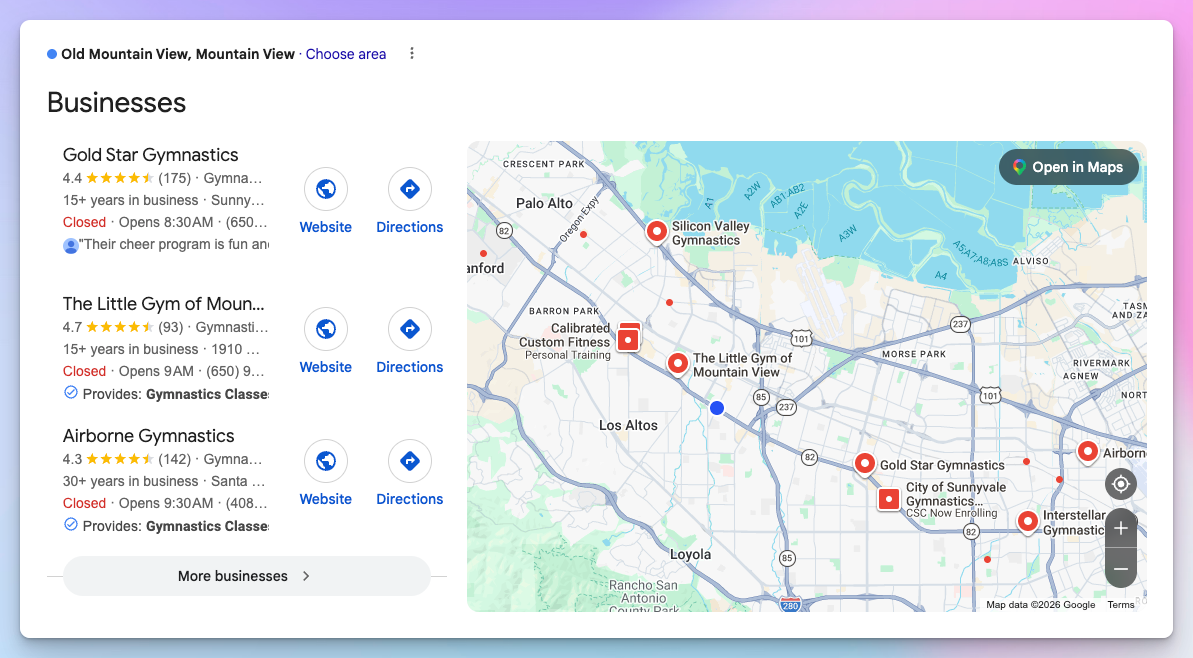The height and width of the screenshot is (658, 1193).
Task: Click 'Opens 9AM' hours text
Action: 156,371
